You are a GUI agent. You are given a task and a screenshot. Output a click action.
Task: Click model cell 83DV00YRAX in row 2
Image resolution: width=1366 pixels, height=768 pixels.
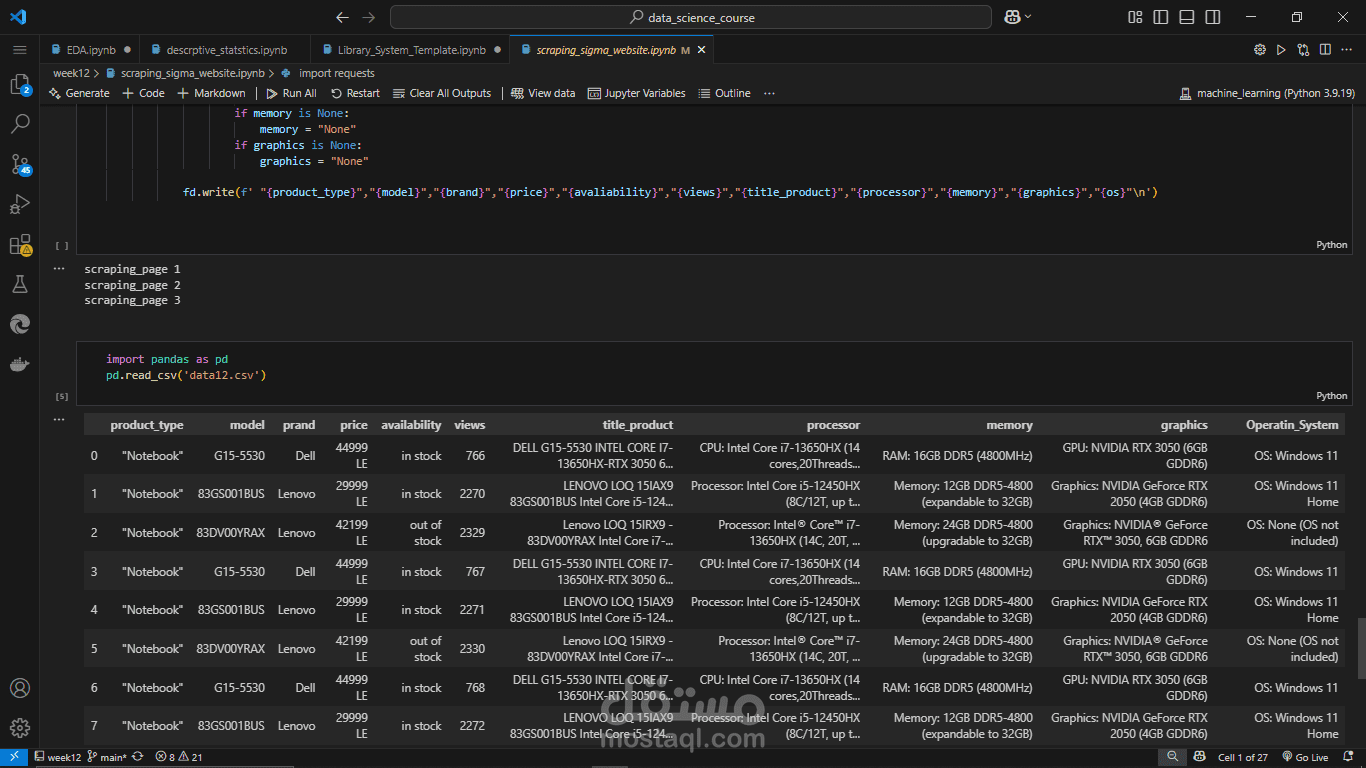(231, 533)
